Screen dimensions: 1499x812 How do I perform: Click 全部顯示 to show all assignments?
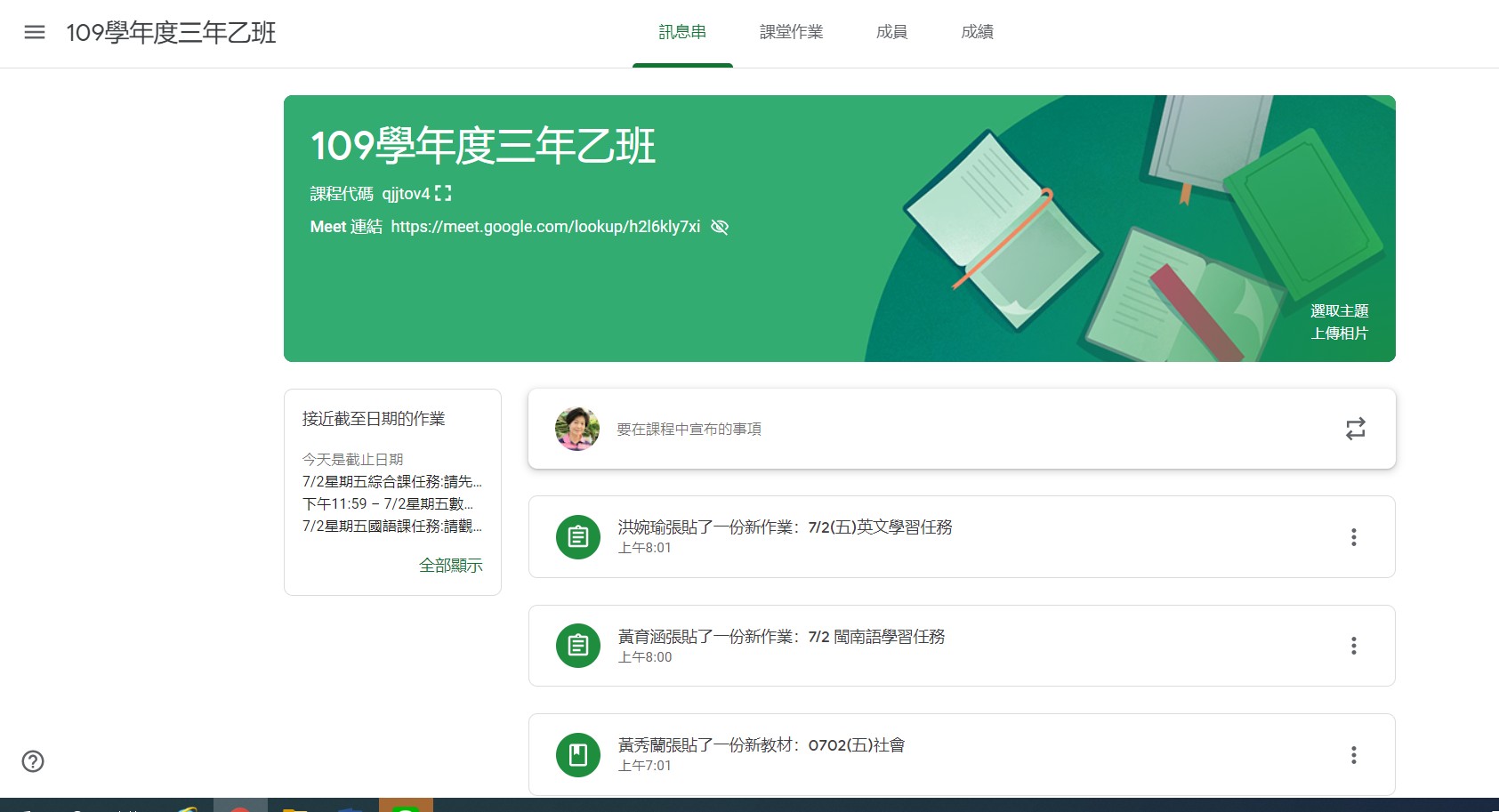click(451, 566)
